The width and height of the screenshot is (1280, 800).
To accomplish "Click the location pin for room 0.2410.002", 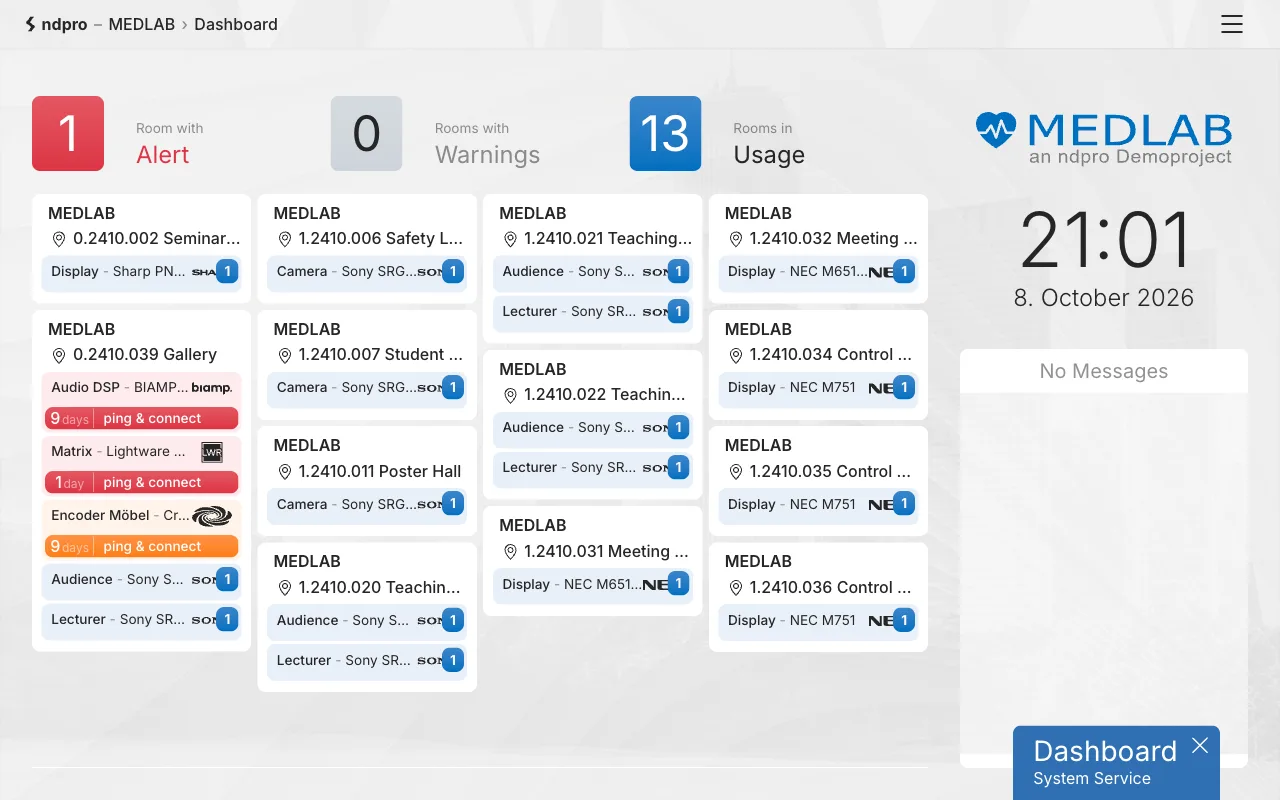I will pos(59,239).
